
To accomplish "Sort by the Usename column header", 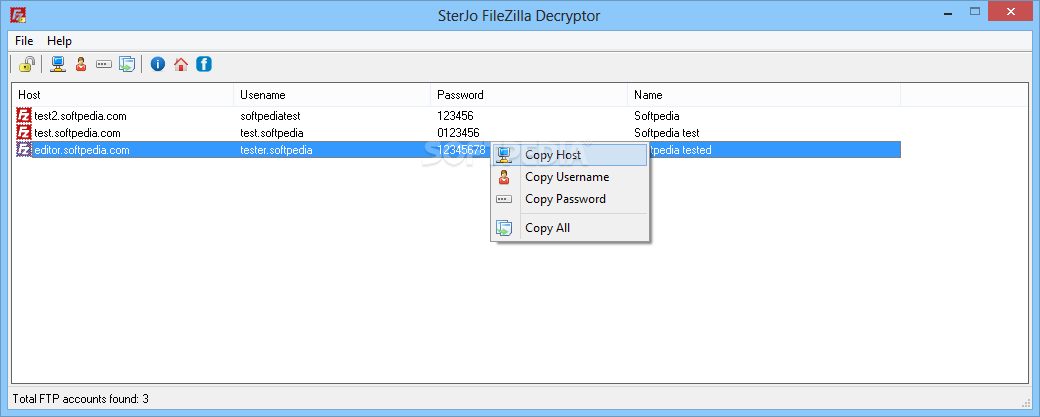I will pyautogui.click(x=332, y=95).
